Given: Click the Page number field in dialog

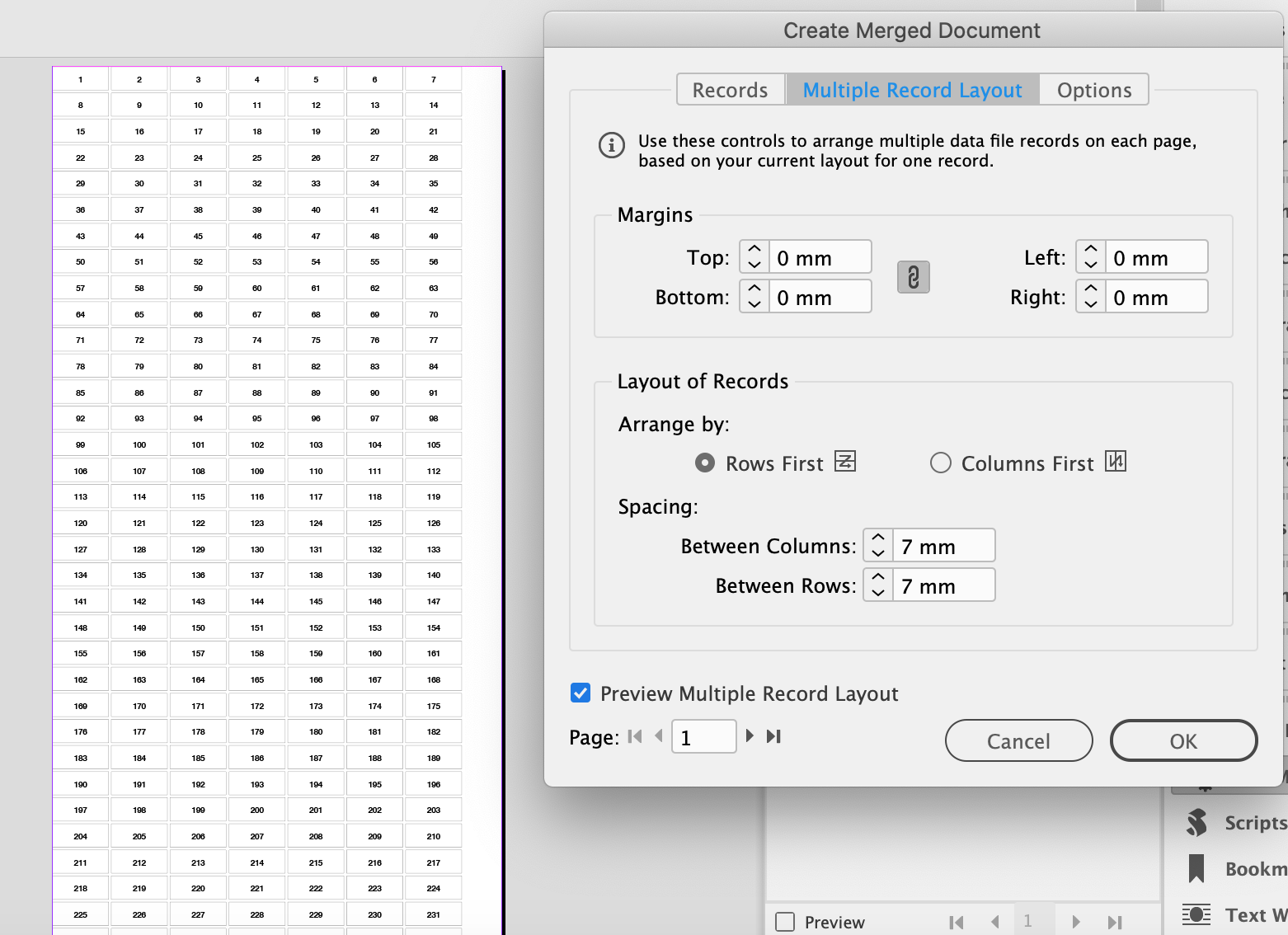Looking at the screenshot, I should coord(704,736).
